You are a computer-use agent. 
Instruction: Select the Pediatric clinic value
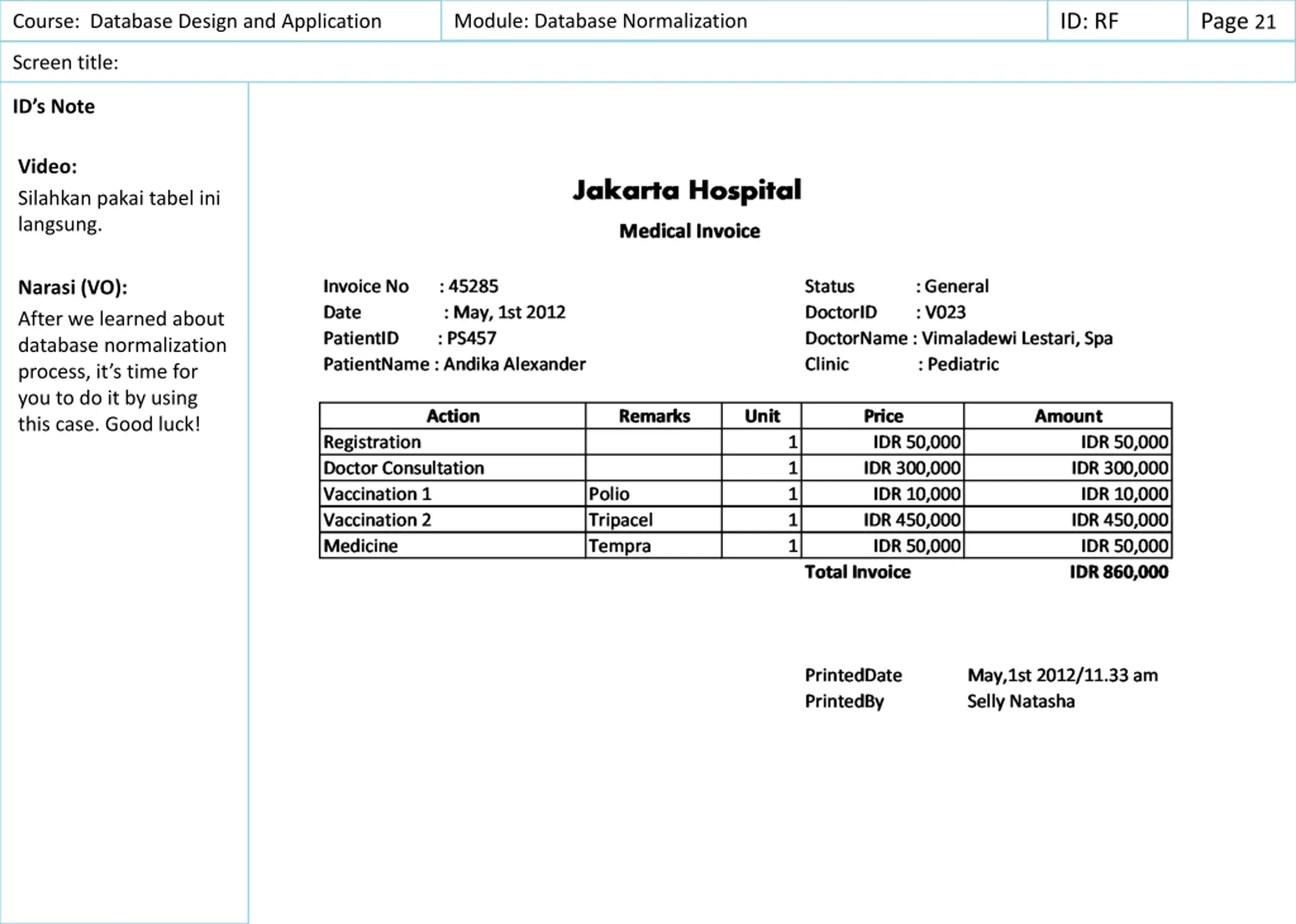click(962, 364)
